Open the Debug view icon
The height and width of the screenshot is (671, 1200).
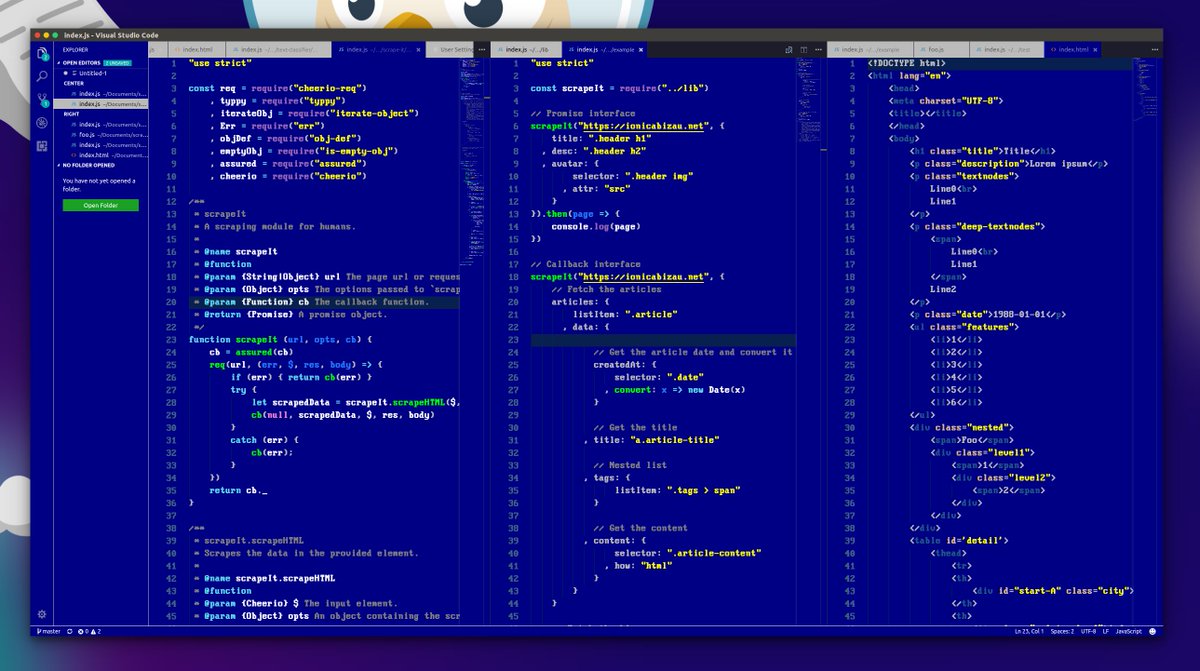[42, 122]
